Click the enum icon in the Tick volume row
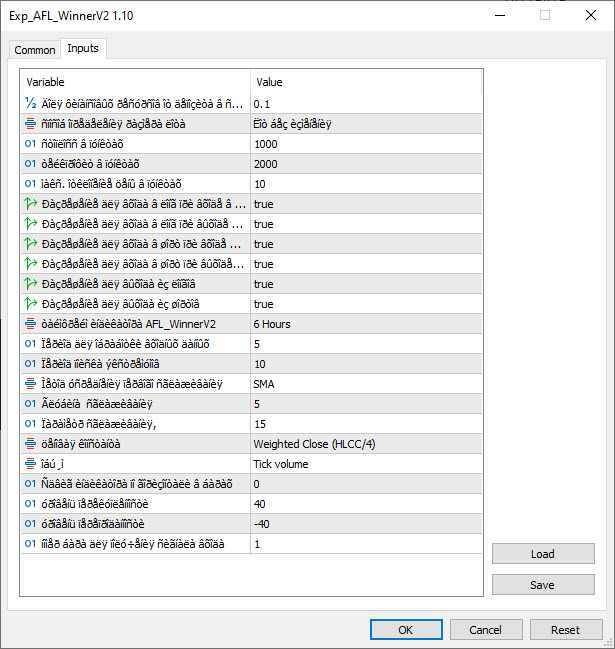 pos(31,464)
